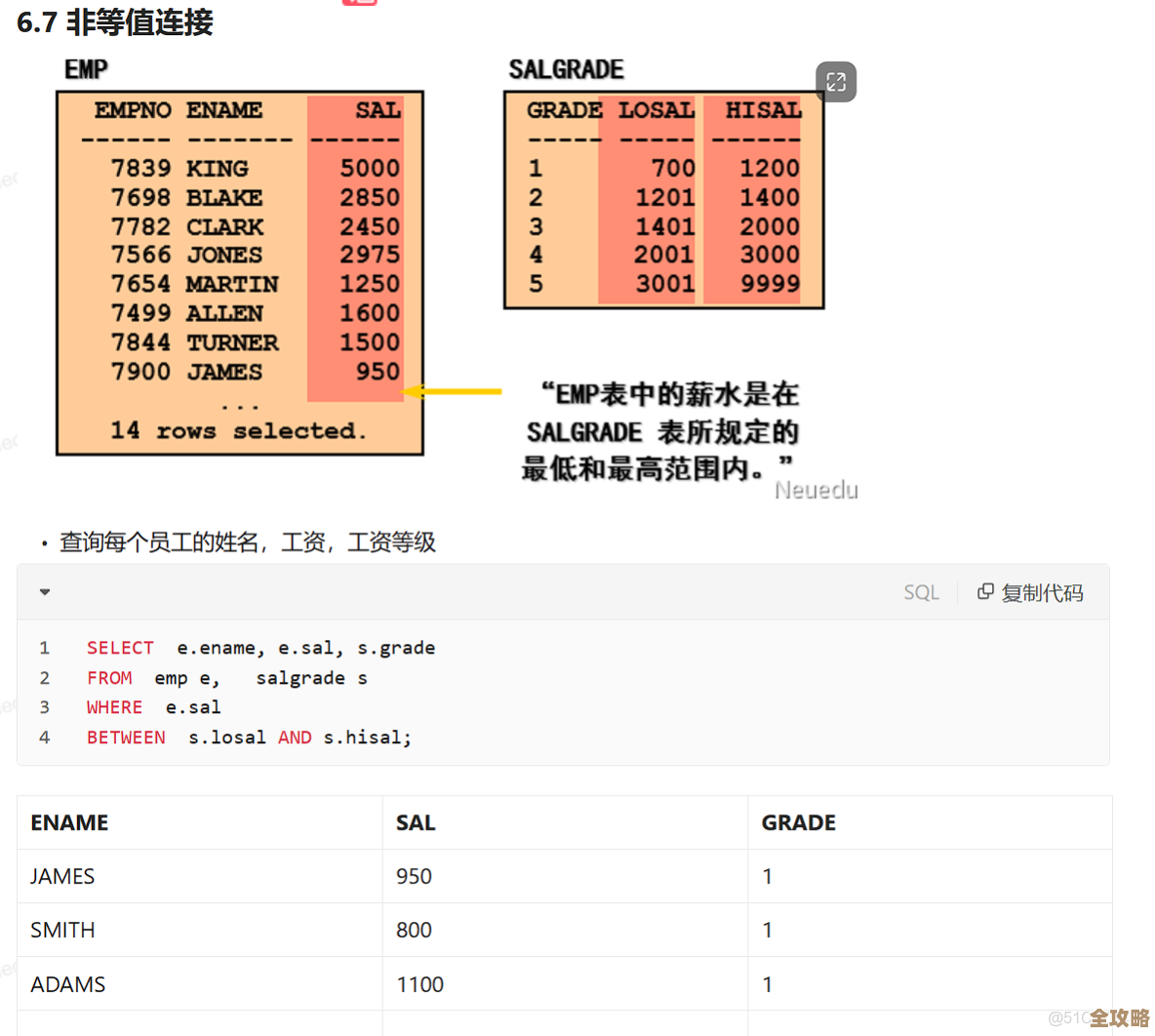
Task: Select the heading 6.7 非等值连接
Action: pyautogui.click(x=114, y=22)
